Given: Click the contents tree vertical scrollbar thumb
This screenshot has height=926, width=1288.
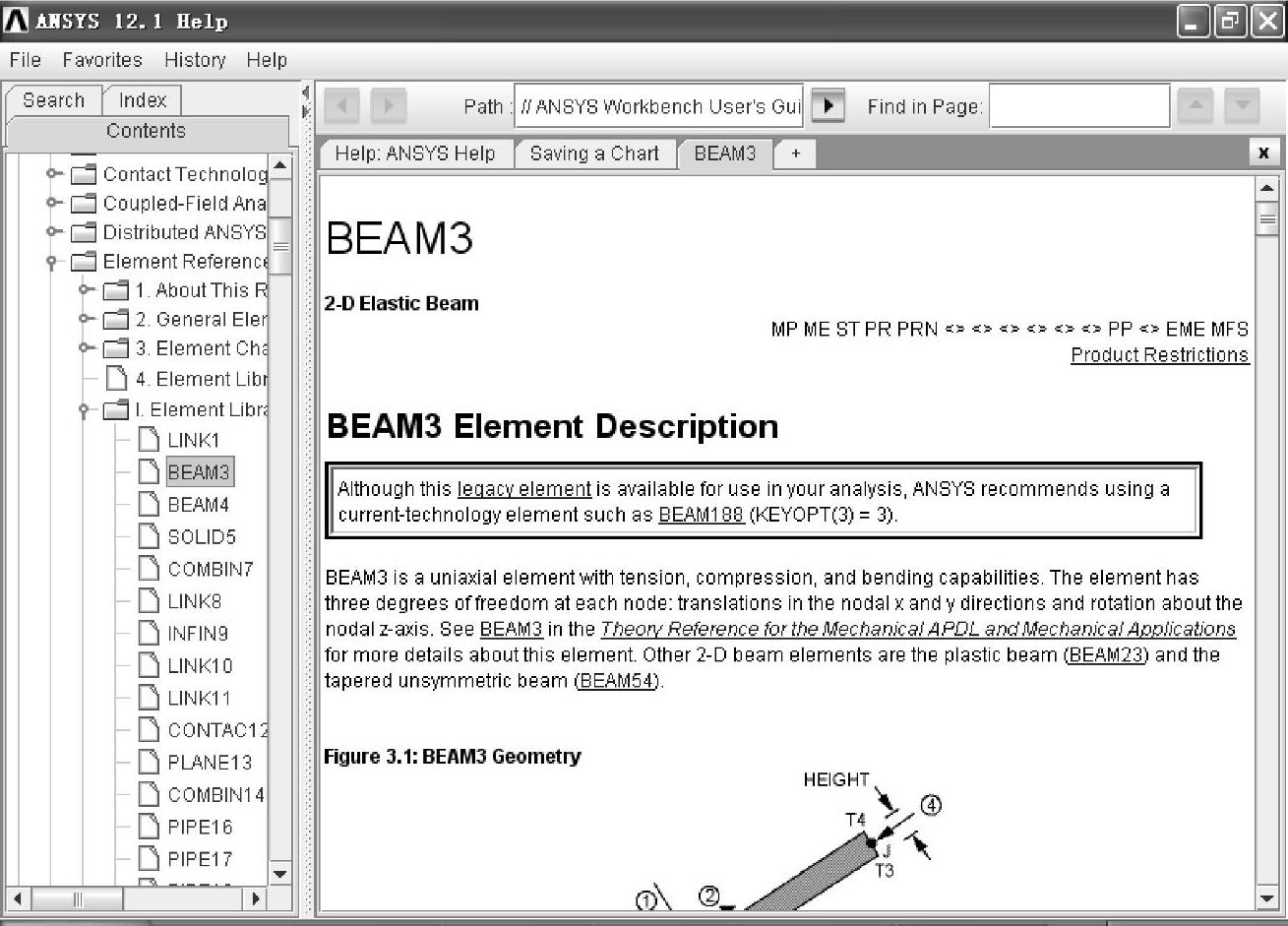Looking at the screenshot, I should [x=280, y=246].
